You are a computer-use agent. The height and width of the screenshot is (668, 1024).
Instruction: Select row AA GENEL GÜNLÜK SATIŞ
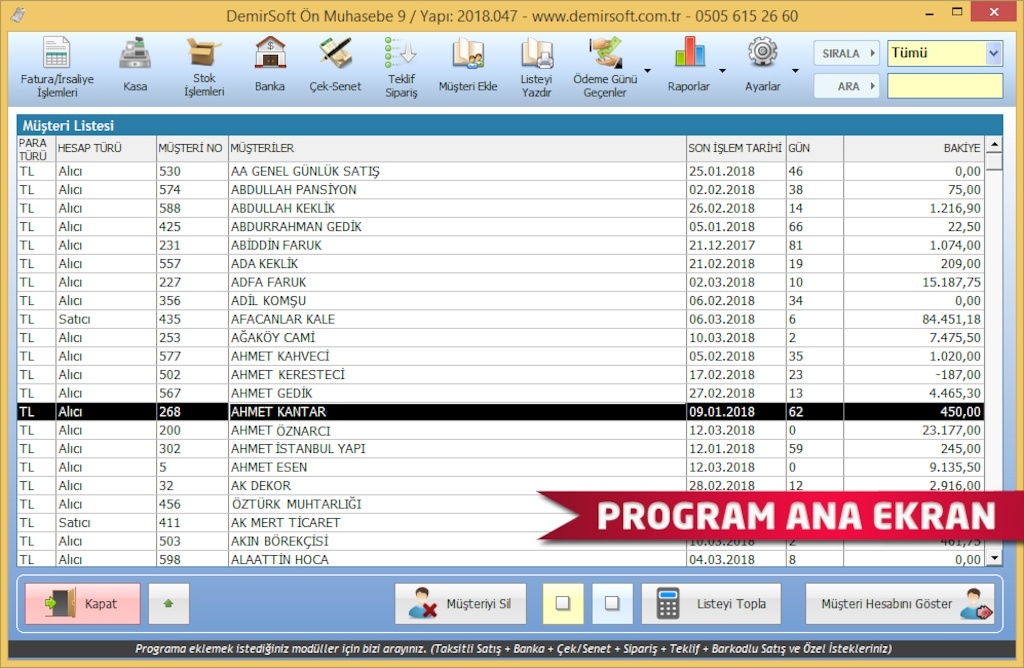pyautogui.click(x=500, y=171)
